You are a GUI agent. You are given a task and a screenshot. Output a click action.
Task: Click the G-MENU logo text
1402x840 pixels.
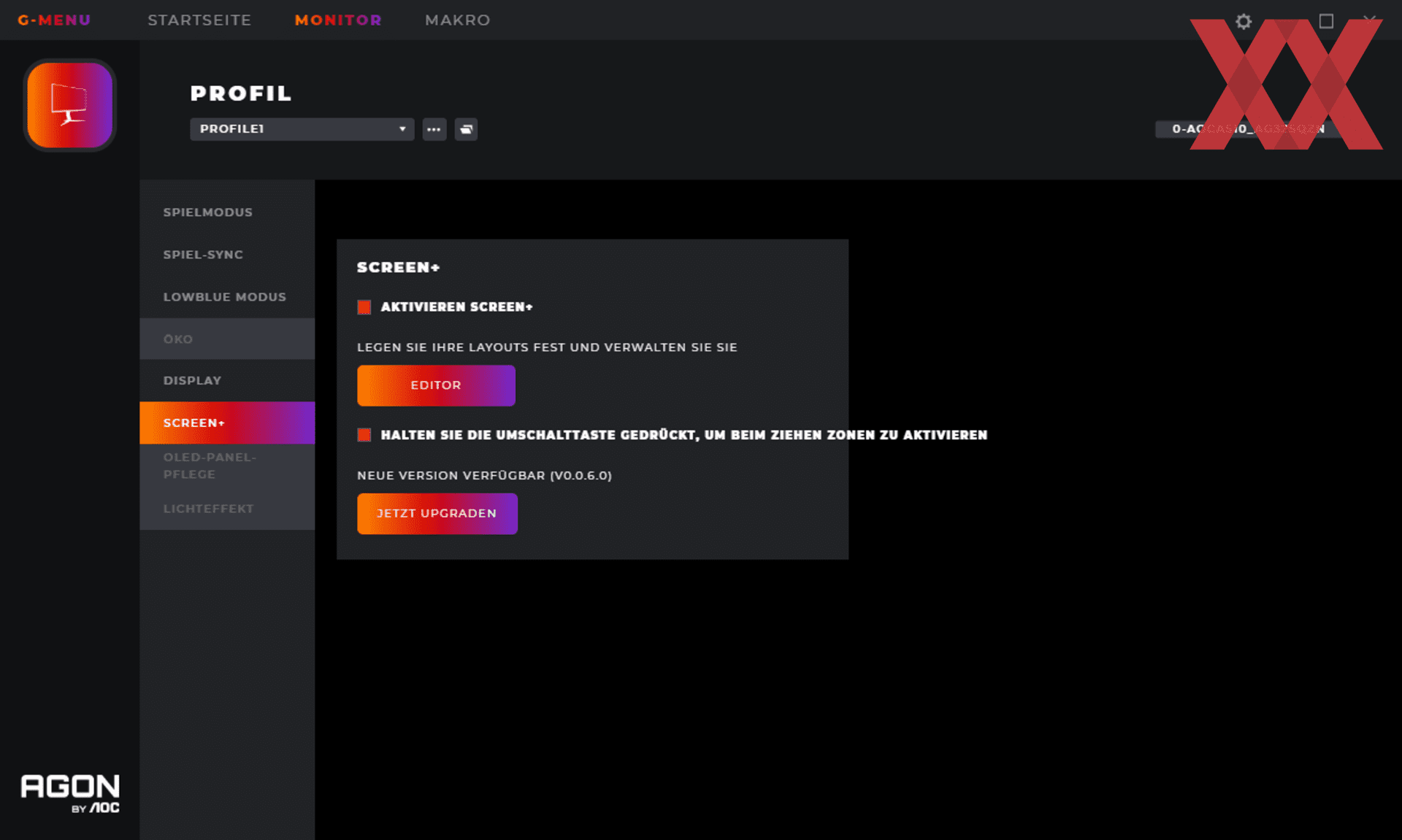(54, 20)
